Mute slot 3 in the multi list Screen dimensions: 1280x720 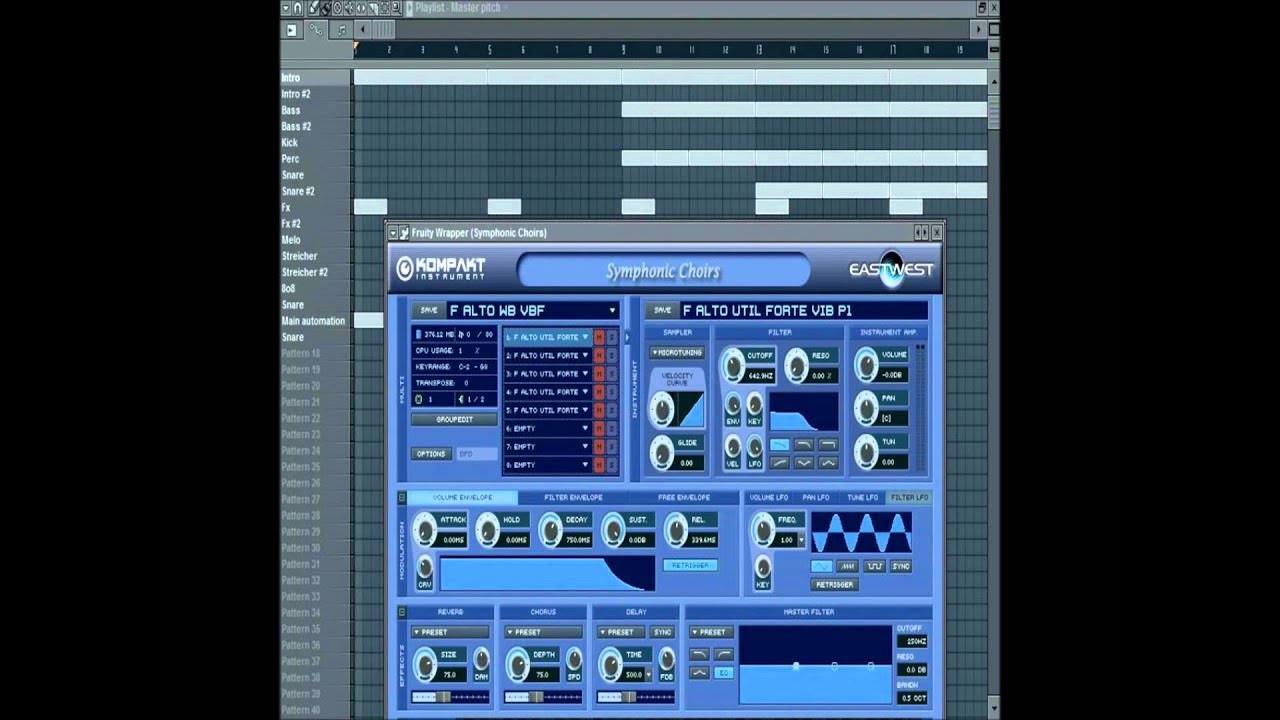point(599,374)
